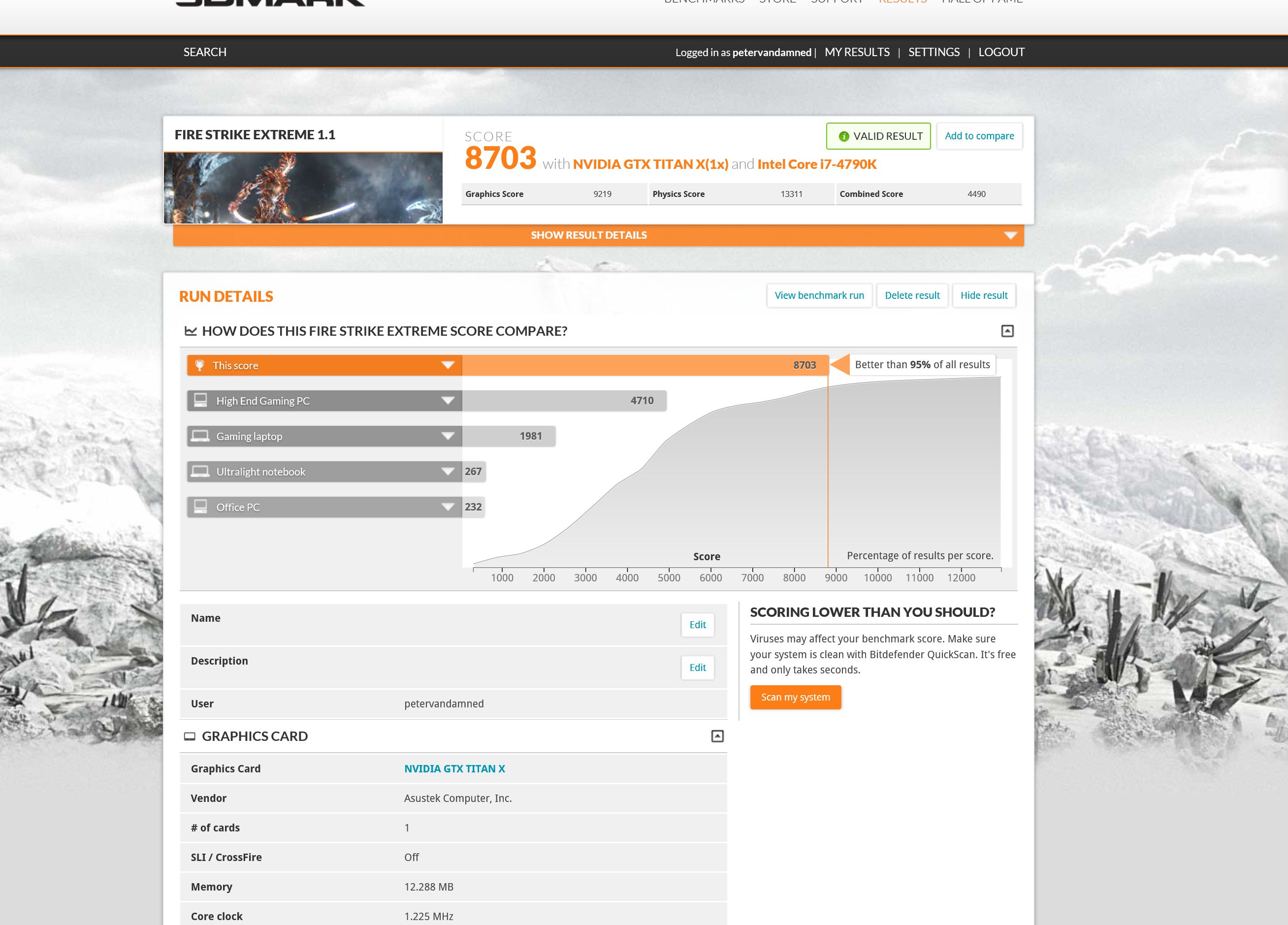1288x925 pixels.
Task: Click the trophy icon beside This score
Action: 199,365
